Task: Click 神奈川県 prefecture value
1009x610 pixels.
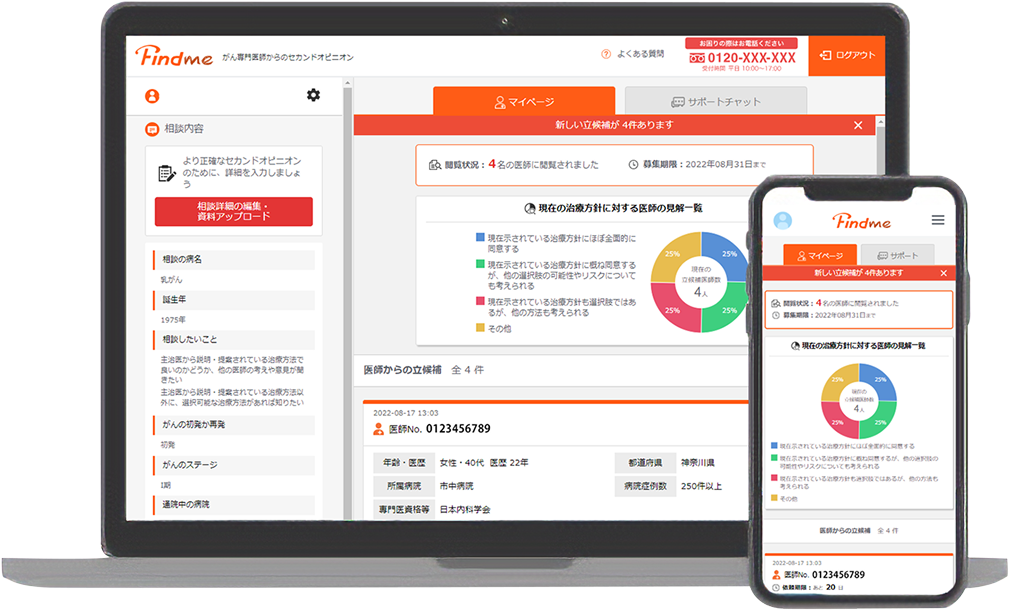Action: tap(698, 463)
